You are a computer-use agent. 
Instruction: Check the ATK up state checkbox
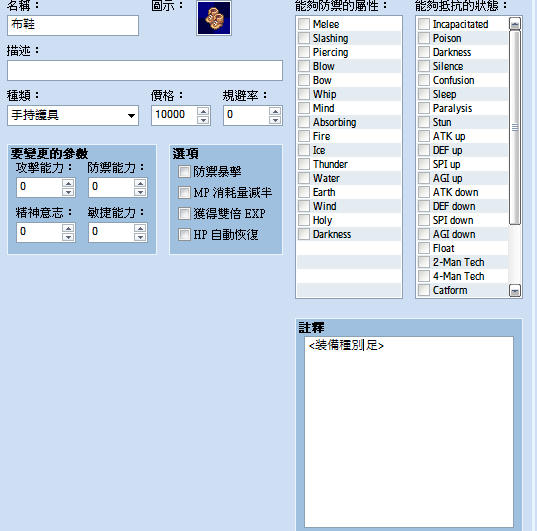tap(424, 136)
